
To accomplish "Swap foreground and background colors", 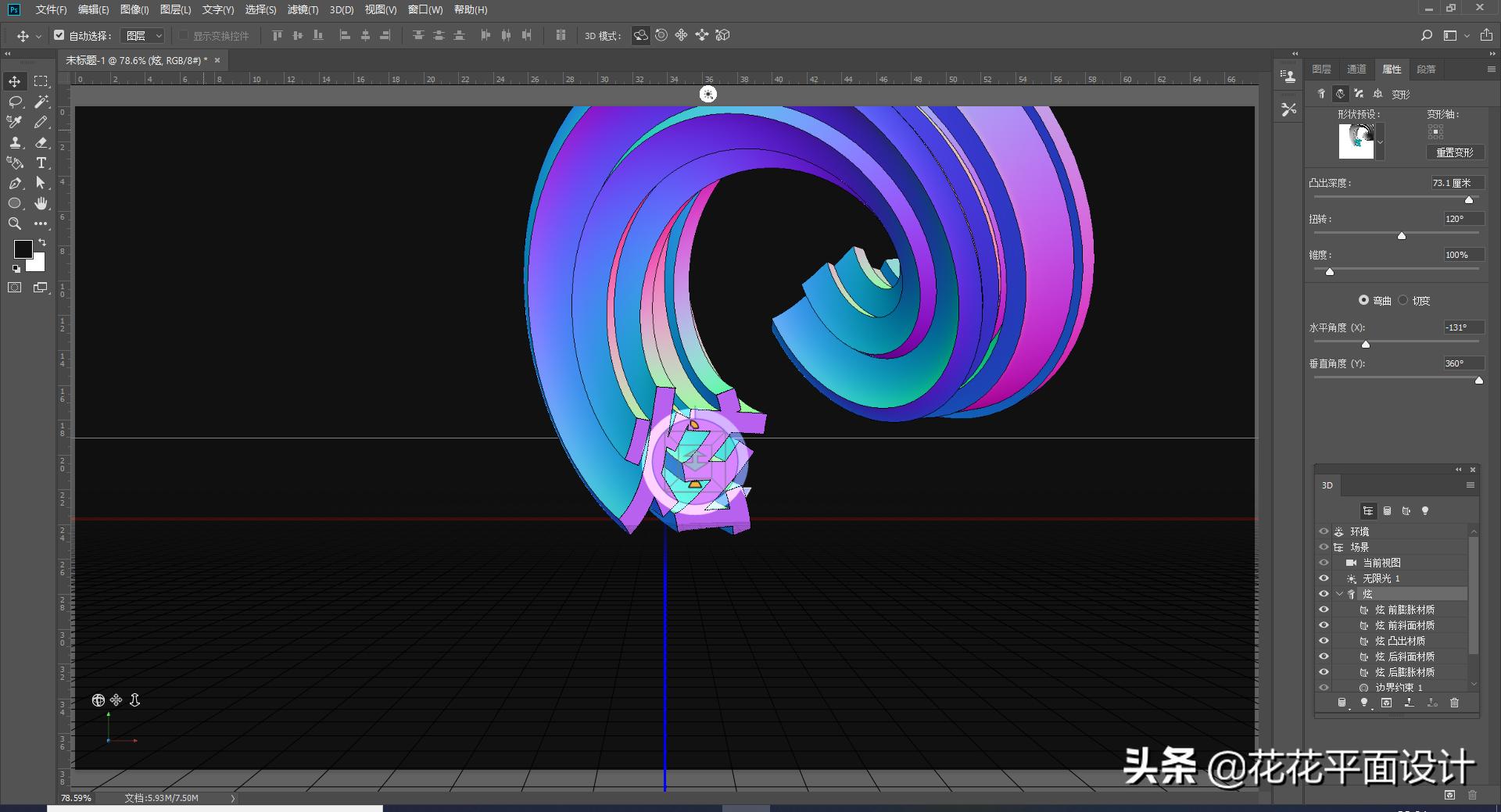I will 42,243.
